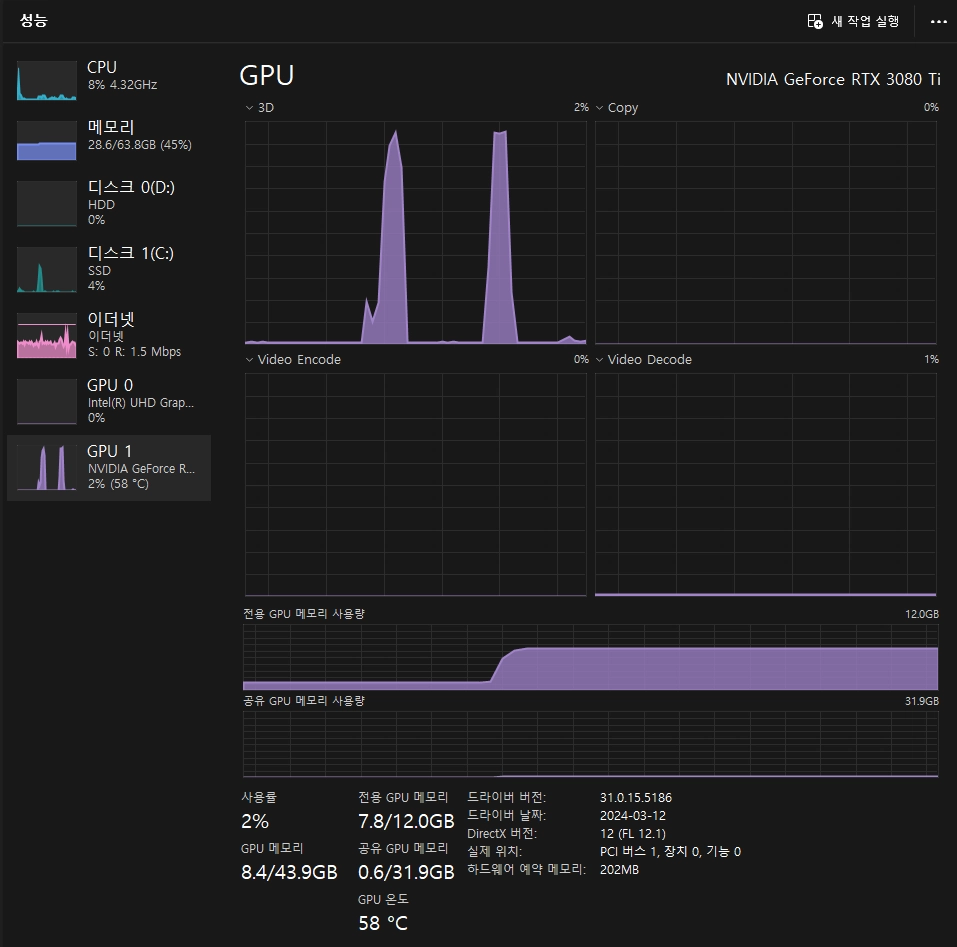Screen dimensions: 957x947
Task: Click inside the 3D utilization graph
Action: tap(415, 230)
